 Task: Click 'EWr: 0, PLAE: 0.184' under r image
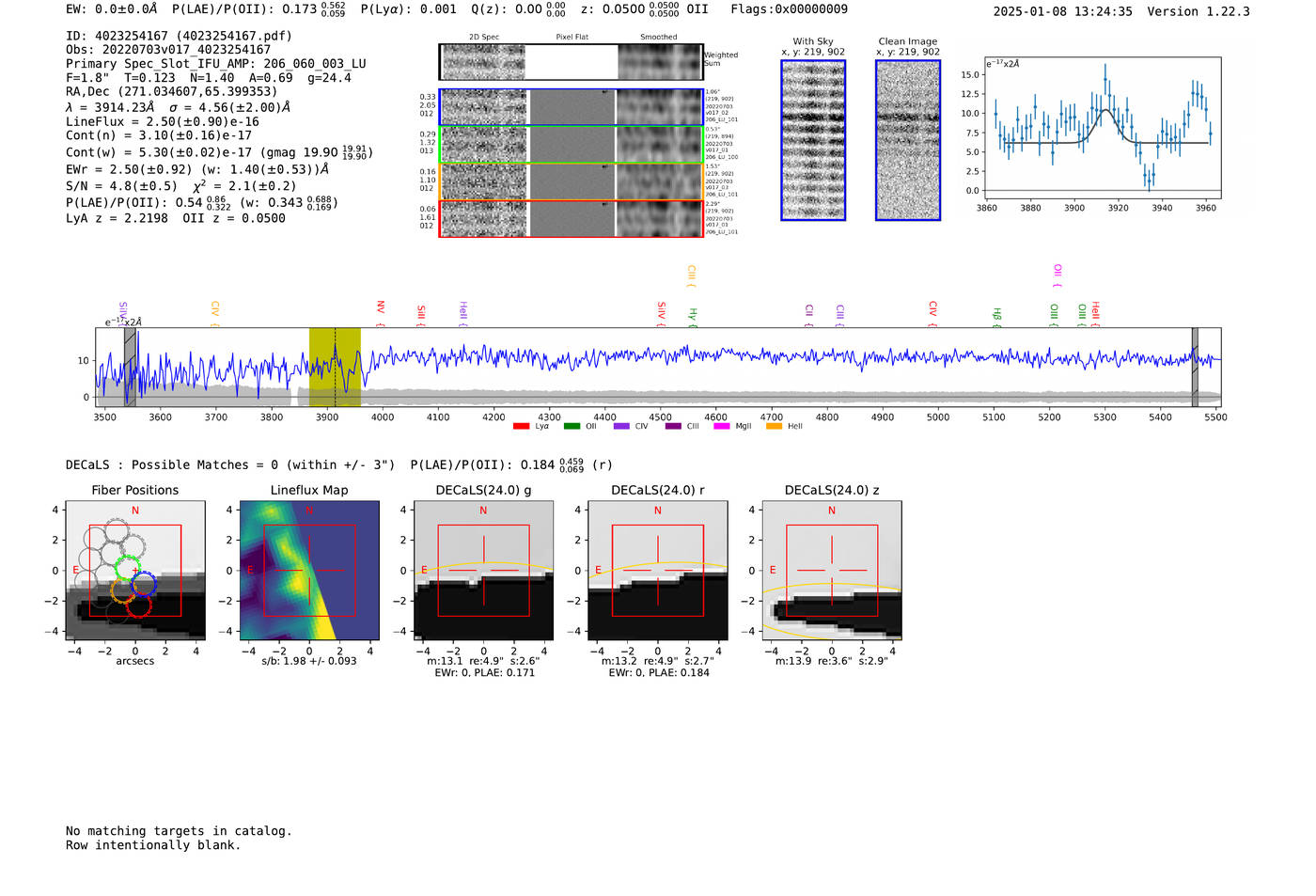tap(659, 672)
